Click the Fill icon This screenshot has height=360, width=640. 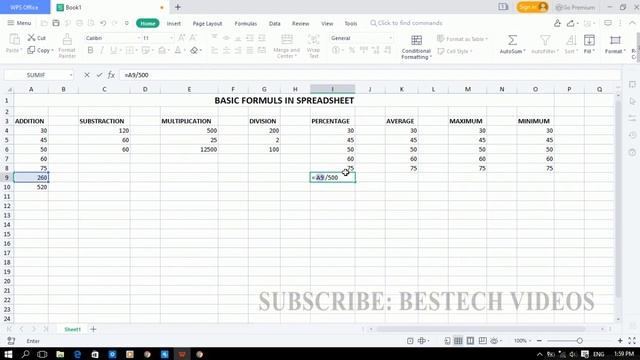coord(589,40)
